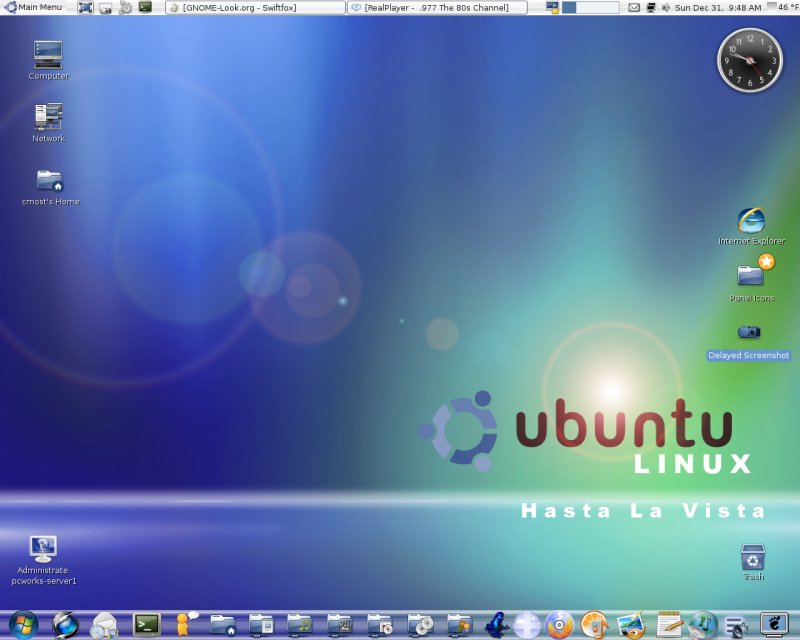Open the instant messenger icon in the dock

pyautogui.click(x=186, y=624)
